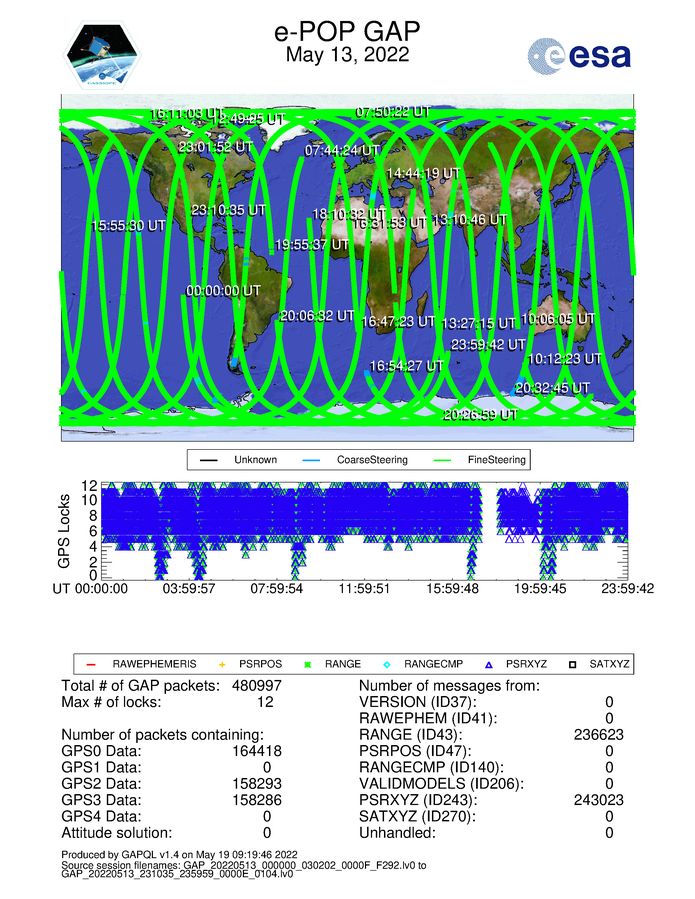The width and height of the screenshot is (695, 899).
Task: Click the 15:55:30 UT map timestamp
Action: point(128,226)
